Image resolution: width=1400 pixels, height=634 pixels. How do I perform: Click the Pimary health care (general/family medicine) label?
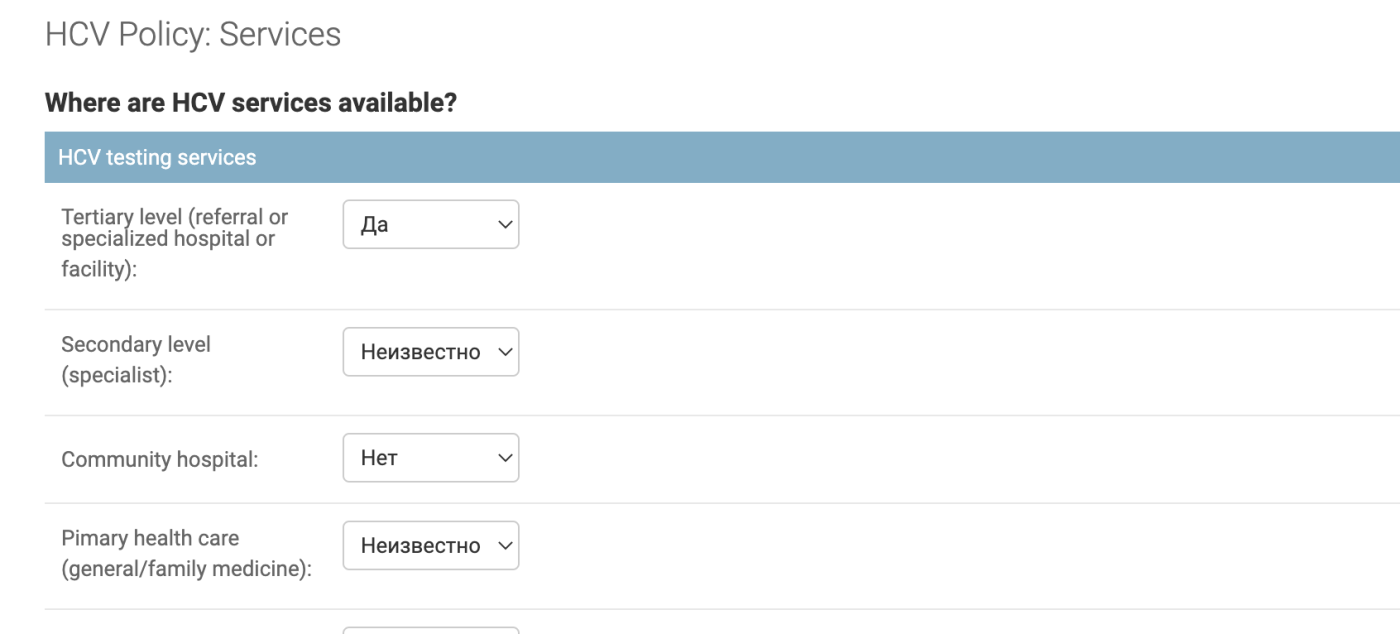pos(186,554)
